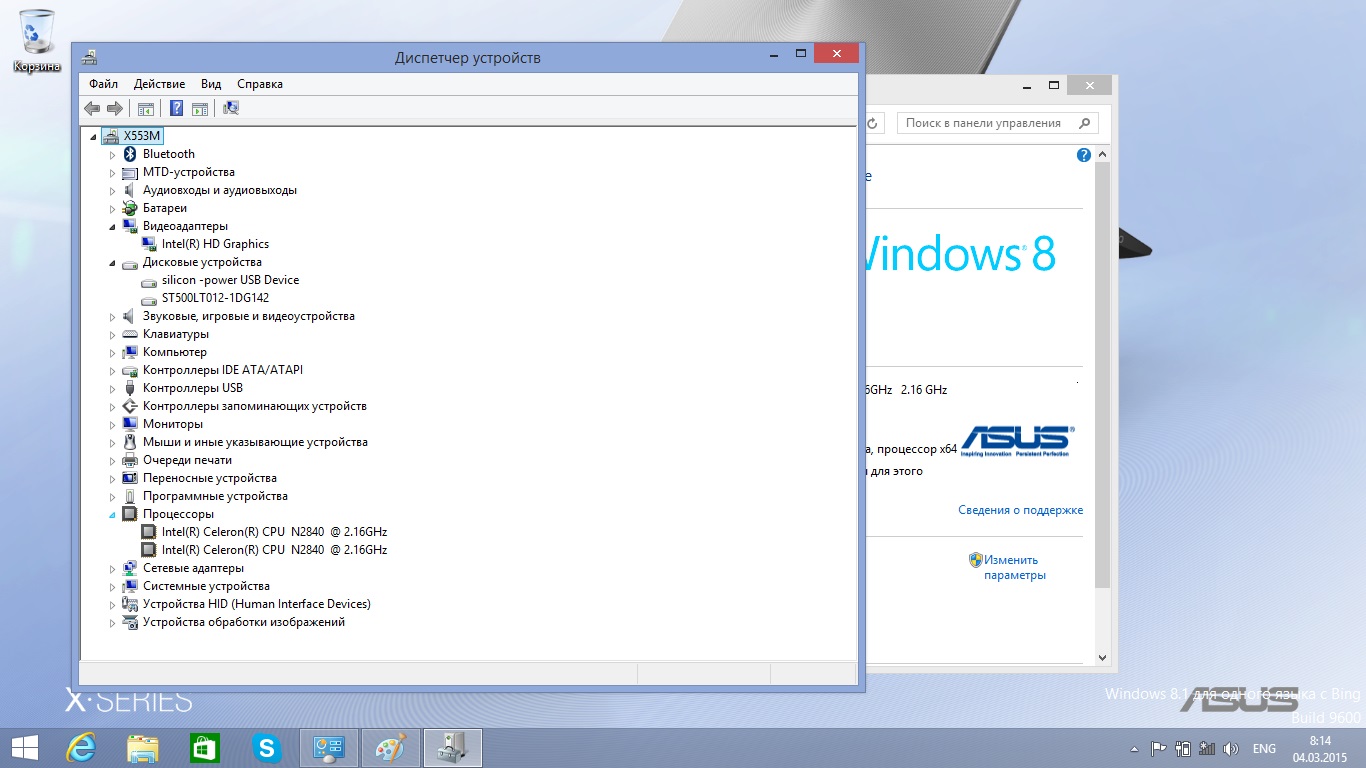
Task: Open the Сведения о поддержке link
Action: 1021,510
